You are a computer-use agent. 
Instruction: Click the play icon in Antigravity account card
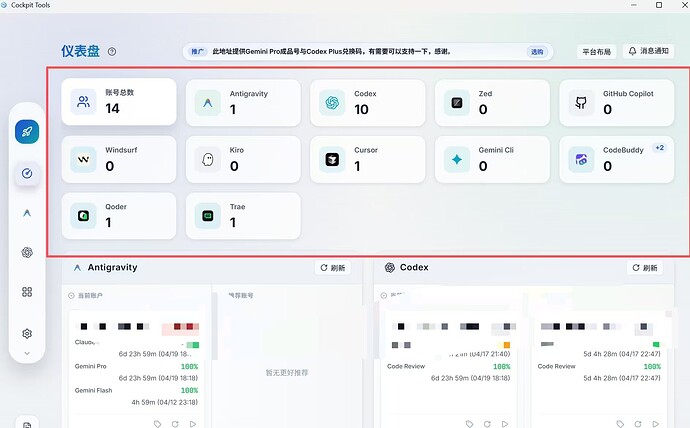point(193,424)
